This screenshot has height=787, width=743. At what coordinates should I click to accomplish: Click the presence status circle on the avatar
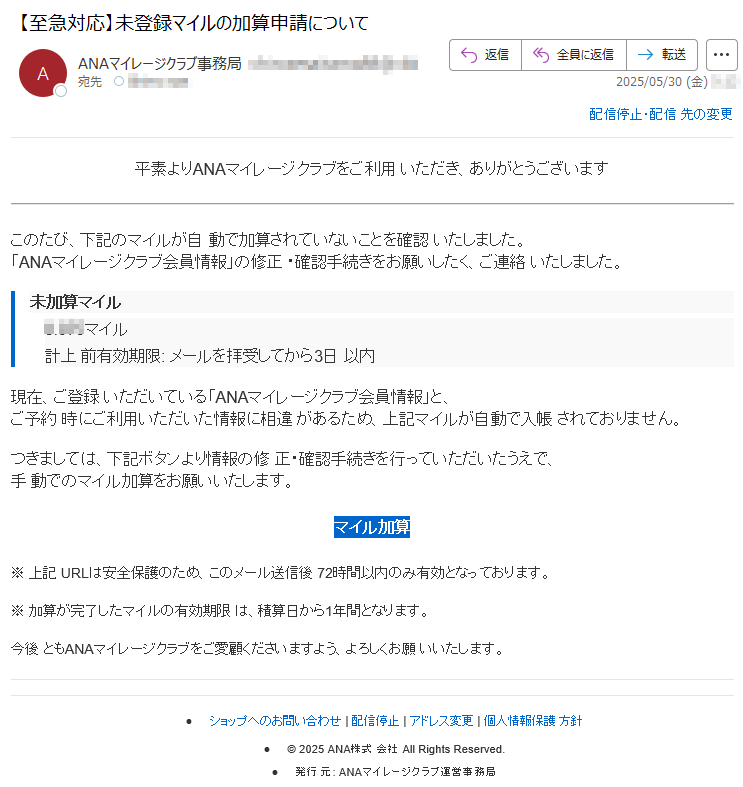tap(61, 91)
